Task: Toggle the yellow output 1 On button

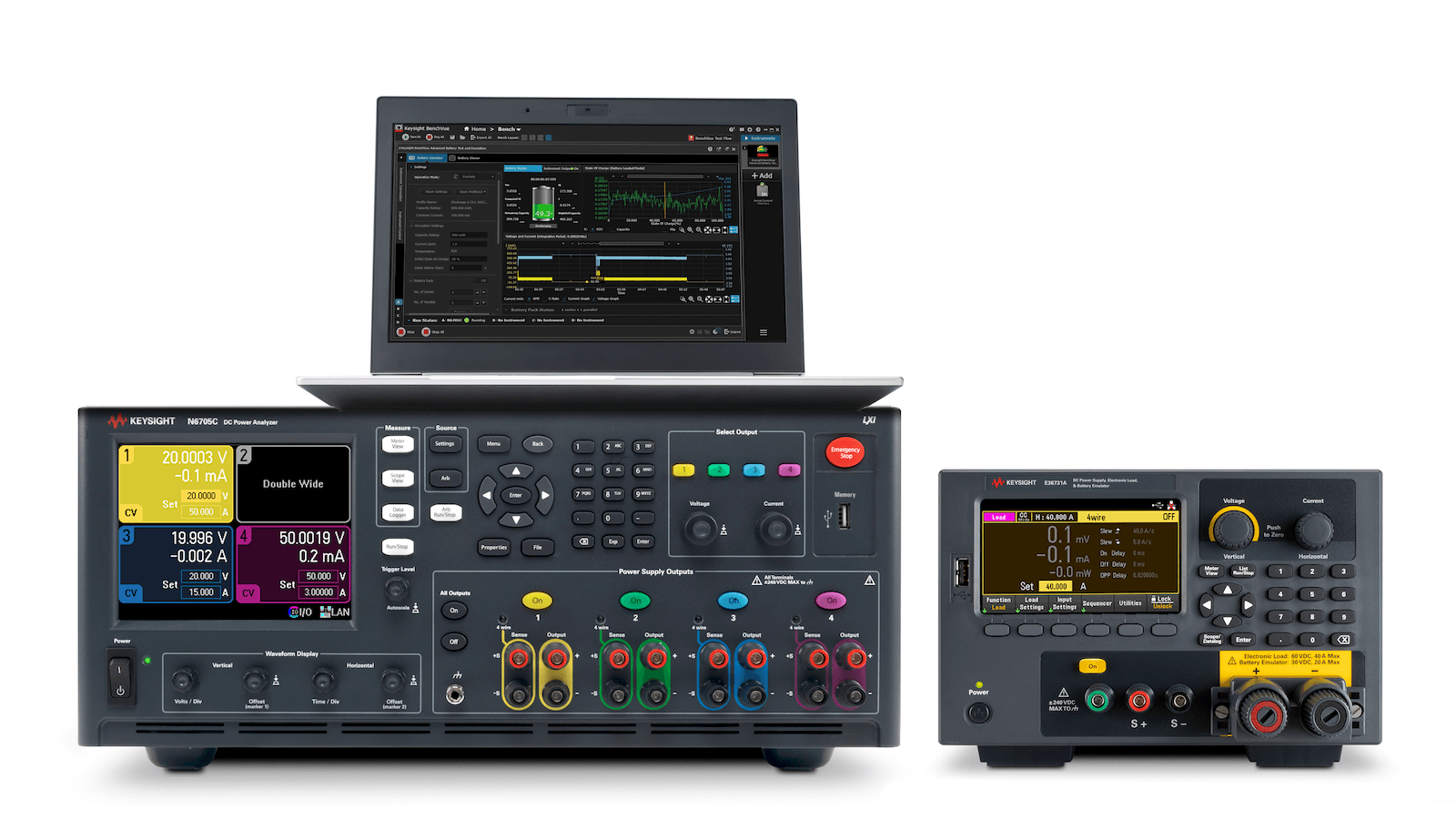Action: pos(538,601)
